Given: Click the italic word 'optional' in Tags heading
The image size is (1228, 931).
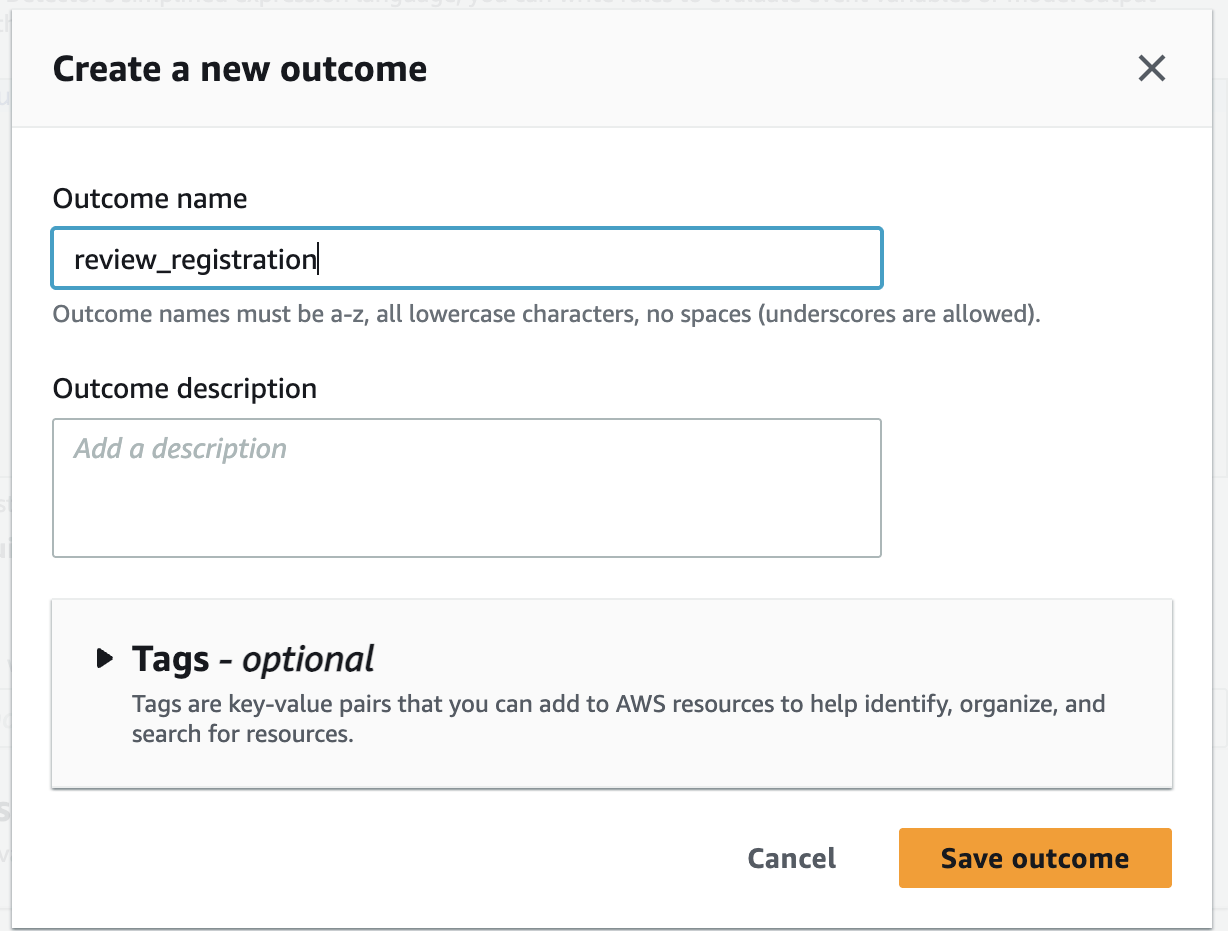Looking at the screenshot, I should pos(308,659).
